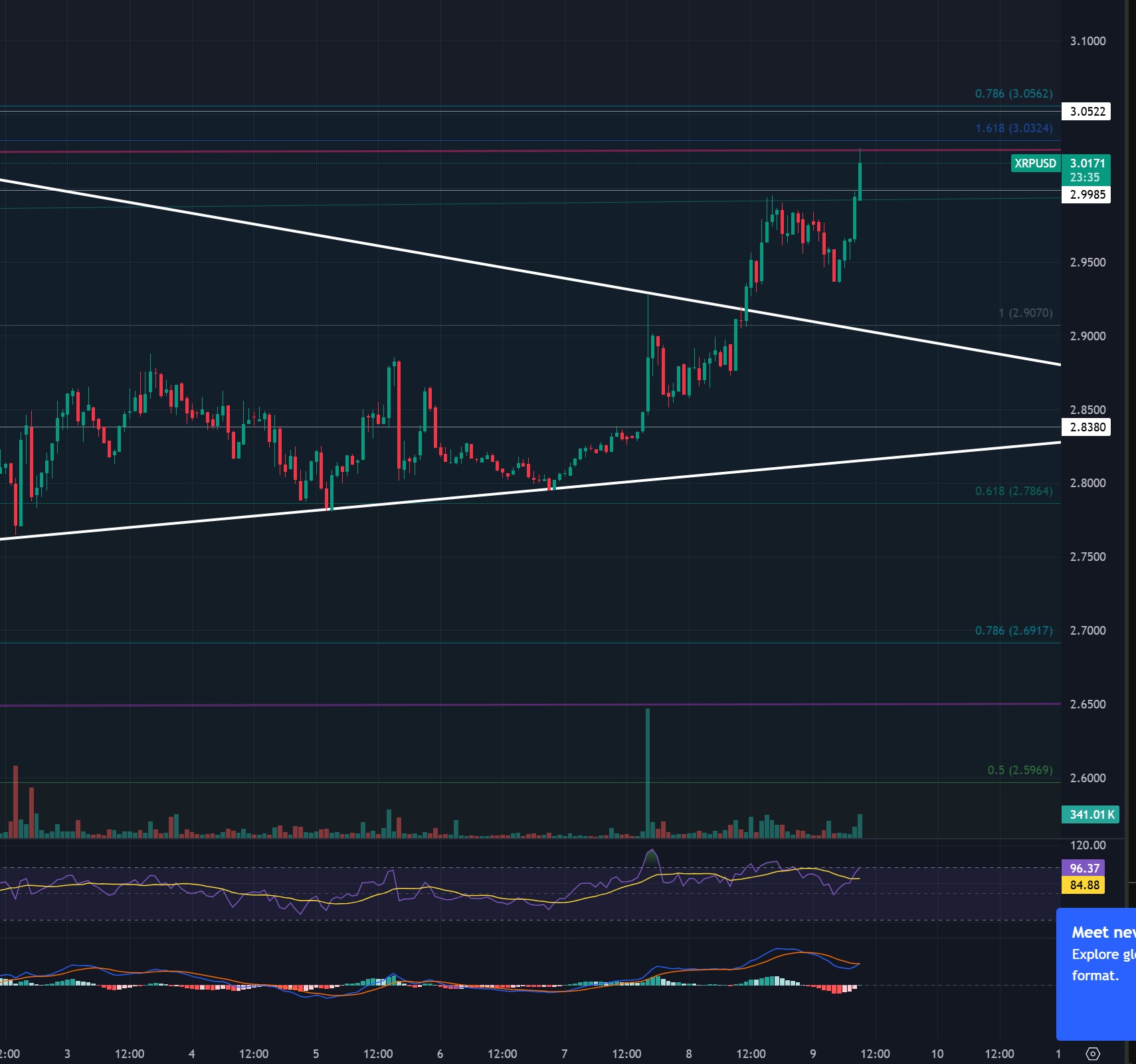Click date label 9 on time axis

(813, 1054)
